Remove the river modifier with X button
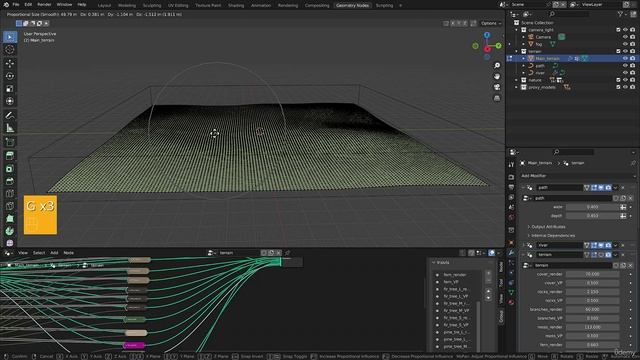640x360 pixels. (623, 245)
